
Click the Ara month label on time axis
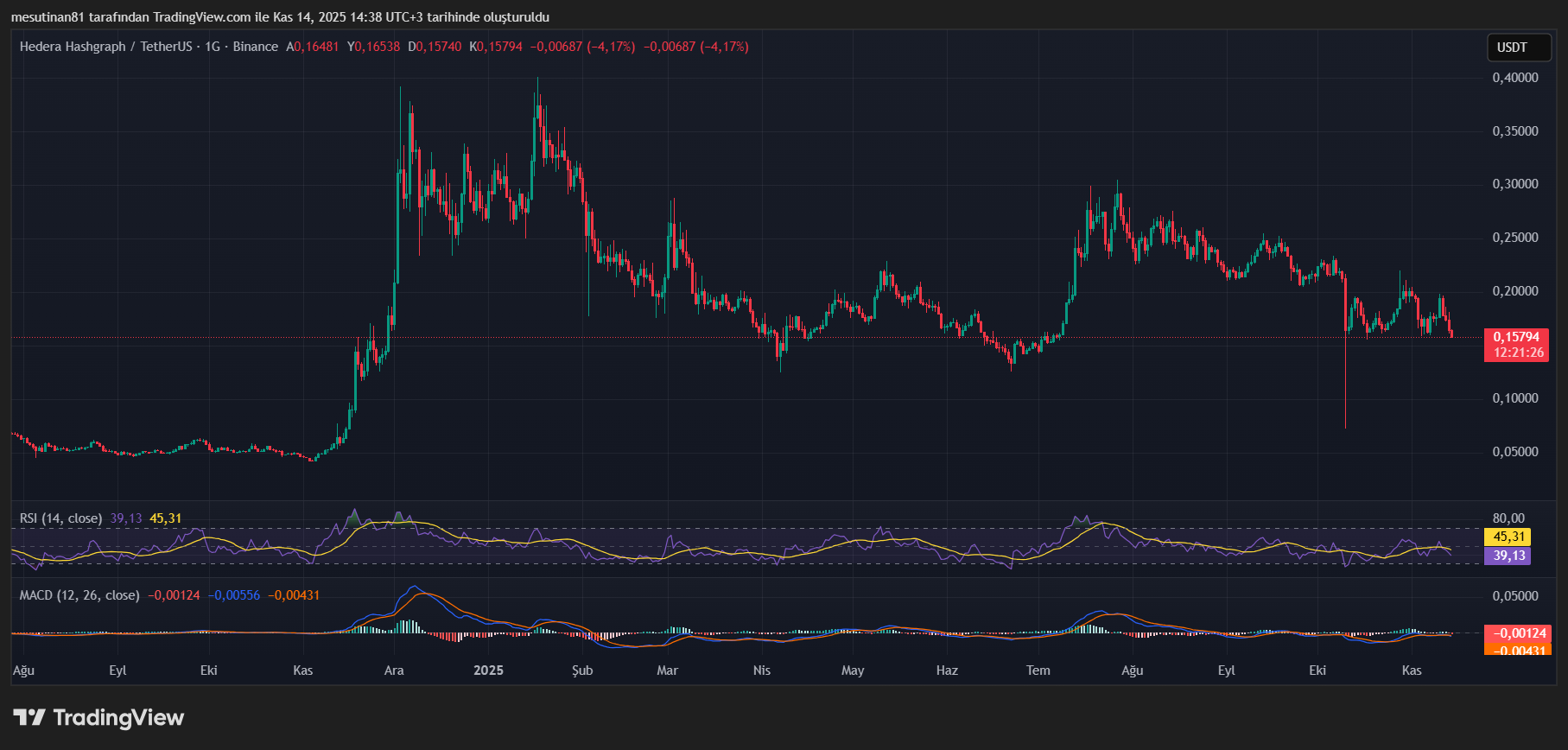(394, 671)
